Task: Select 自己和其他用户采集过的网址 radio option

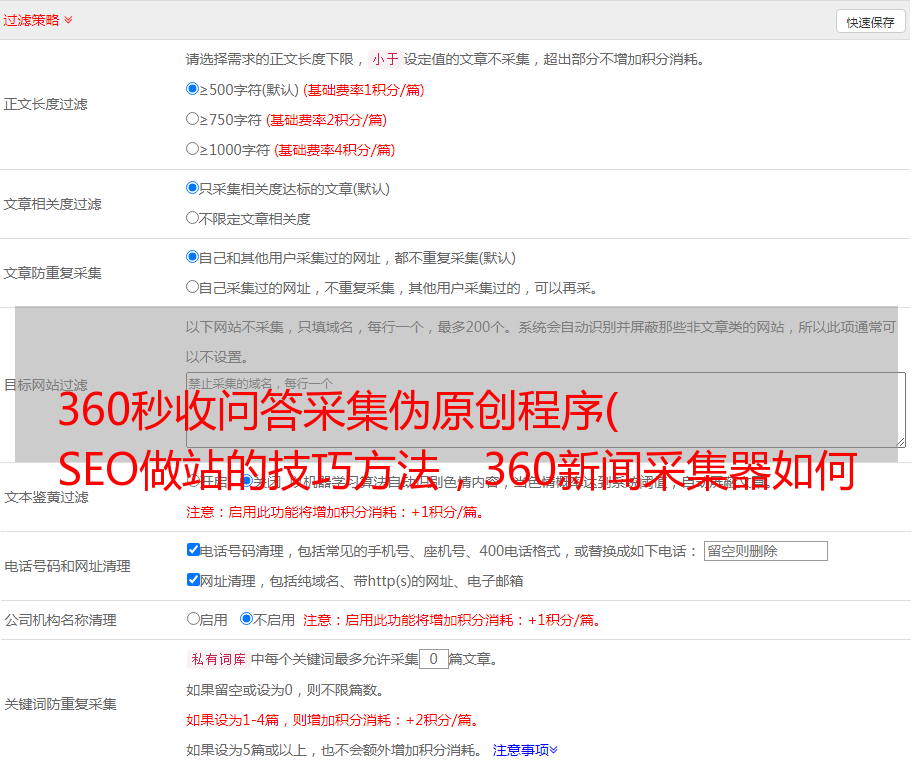Action: (192, 257)
